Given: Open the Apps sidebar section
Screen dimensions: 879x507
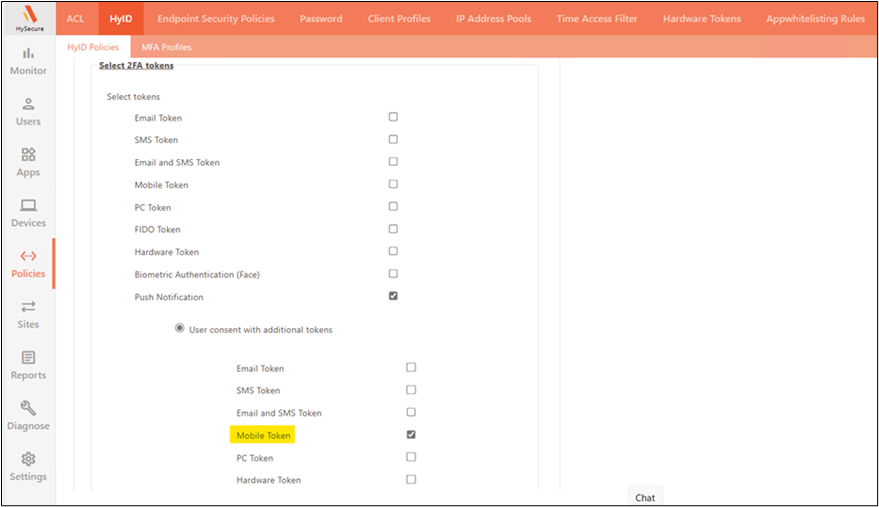Looking at the screenshot, I should click(x=28, y=162).
